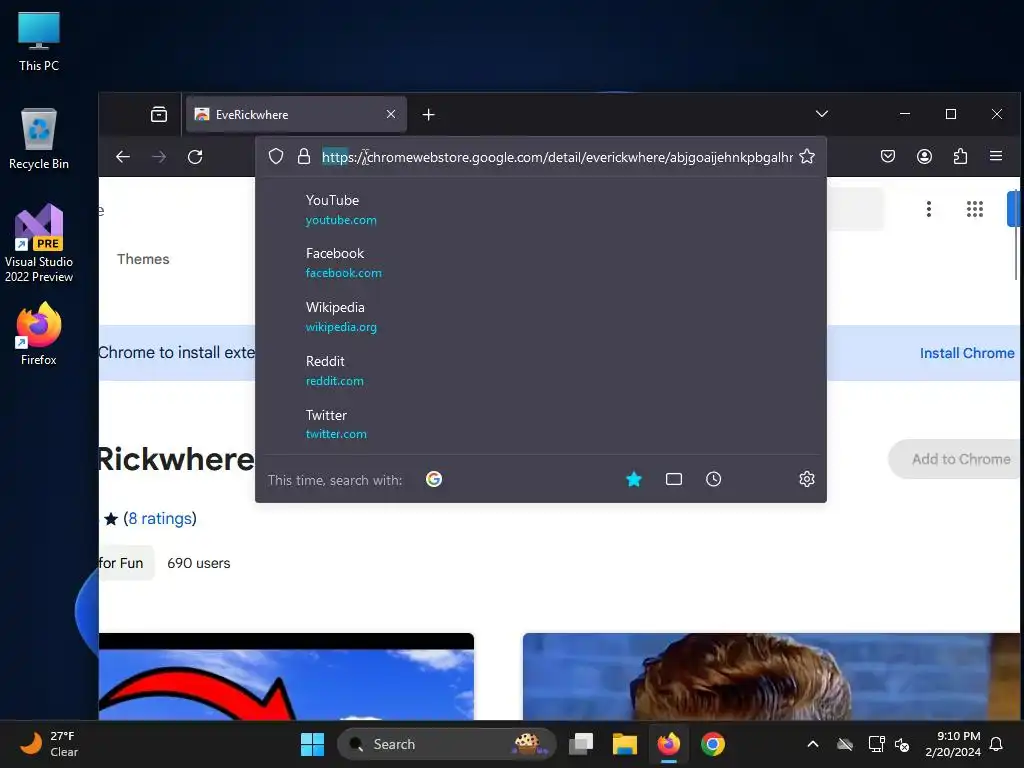The height and width of the screenshot is (768, 1024).
Task: Switch to Firefox on taskbar
Action: (x=669, y=744)
